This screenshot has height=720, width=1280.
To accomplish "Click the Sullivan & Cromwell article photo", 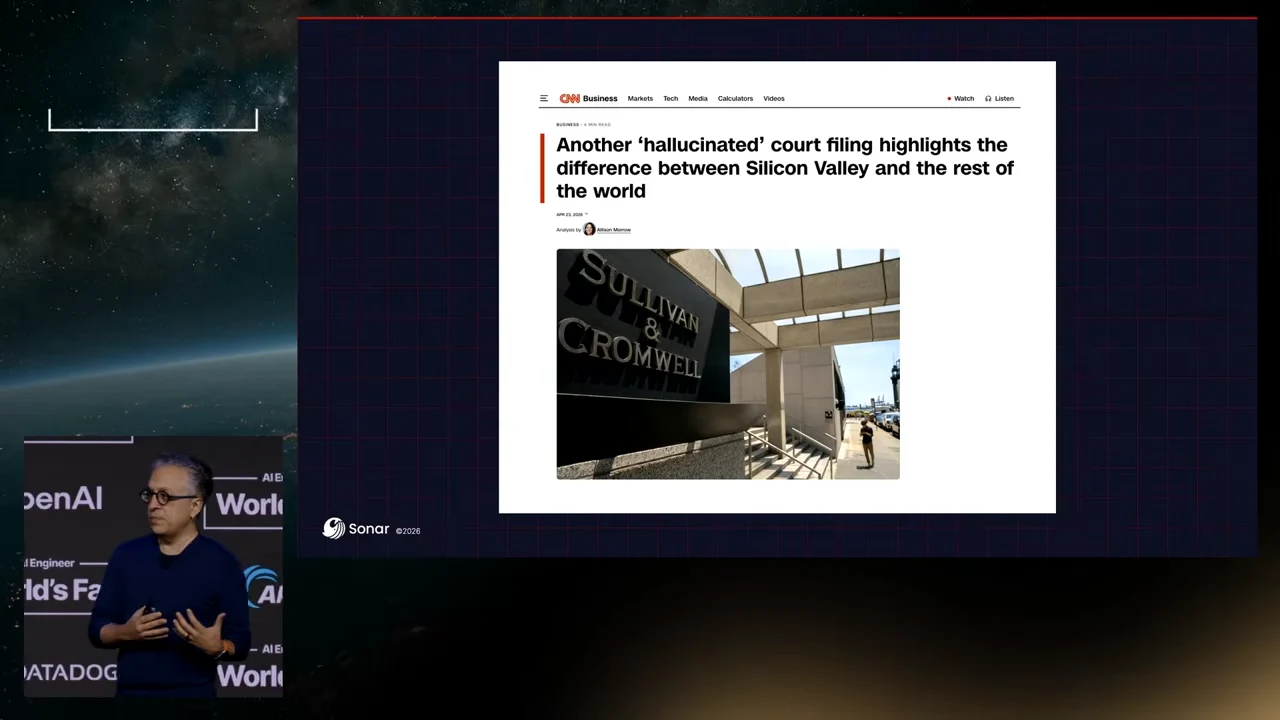I will coord(728,364).
